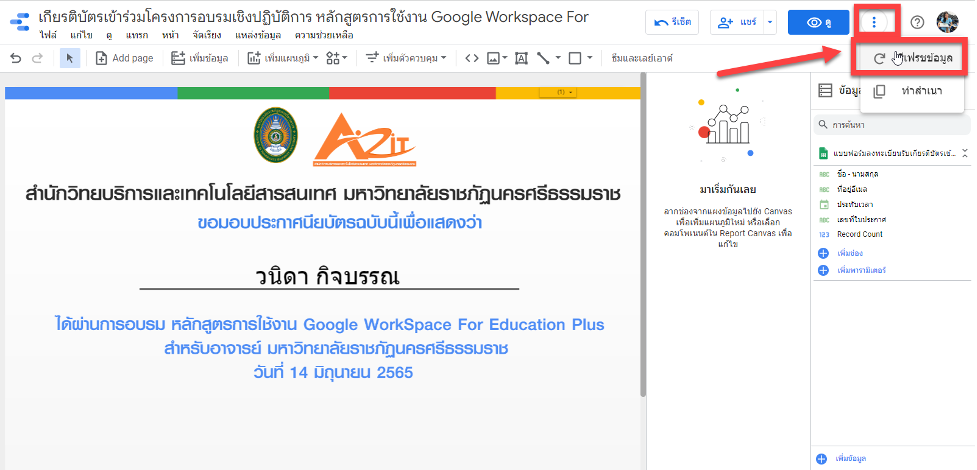Open the แทรก menu
977x470 pixels.
[x=137, y=35]
